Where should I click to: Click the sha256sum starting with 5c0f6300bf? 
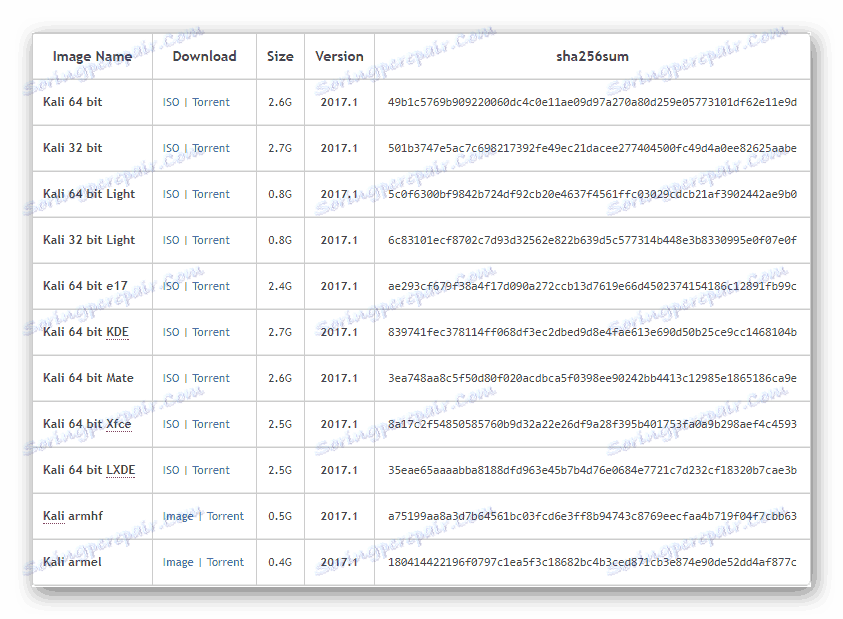(x=592, y=194)
